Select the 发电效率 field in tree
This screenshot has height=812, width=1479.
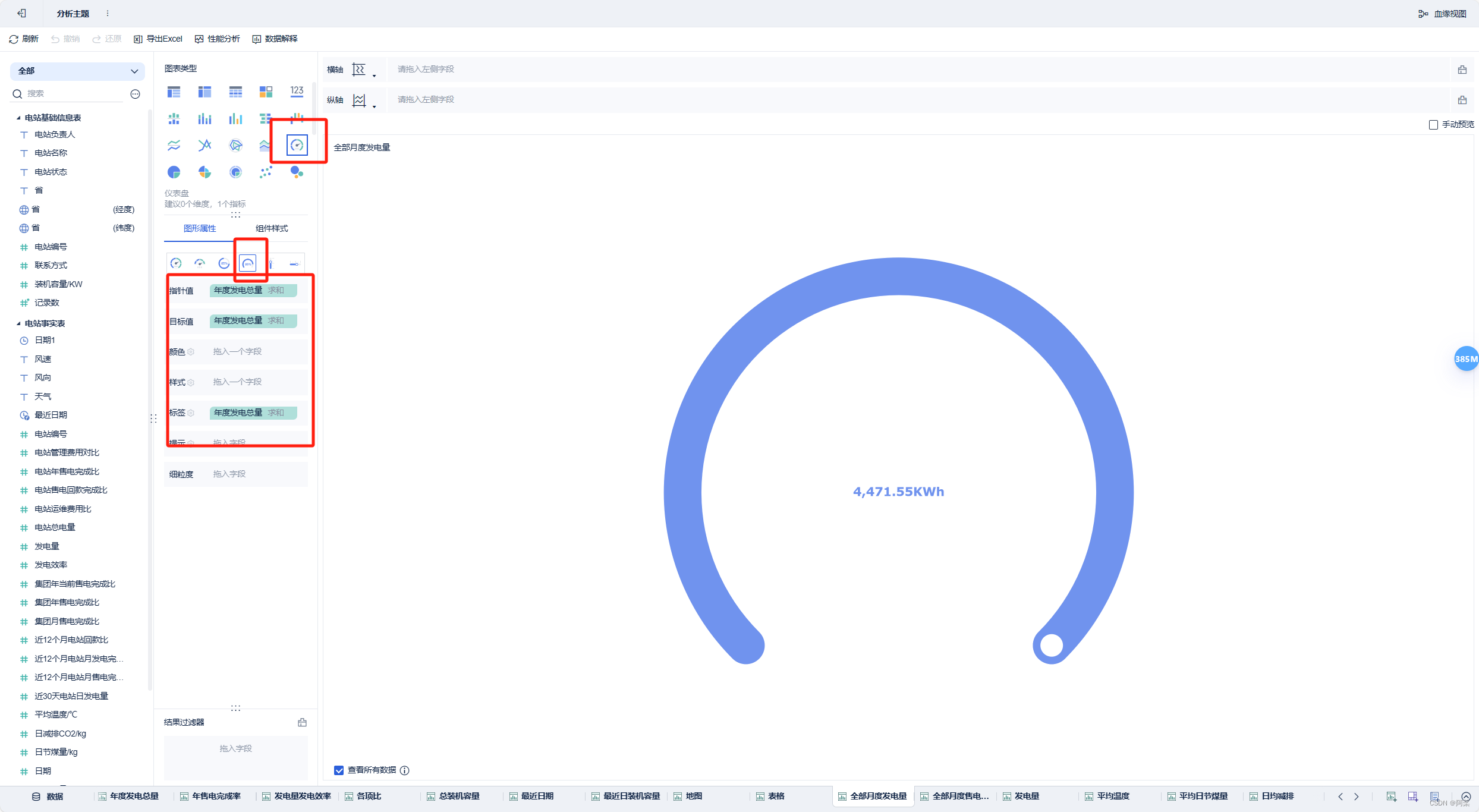tap(51, 565)
